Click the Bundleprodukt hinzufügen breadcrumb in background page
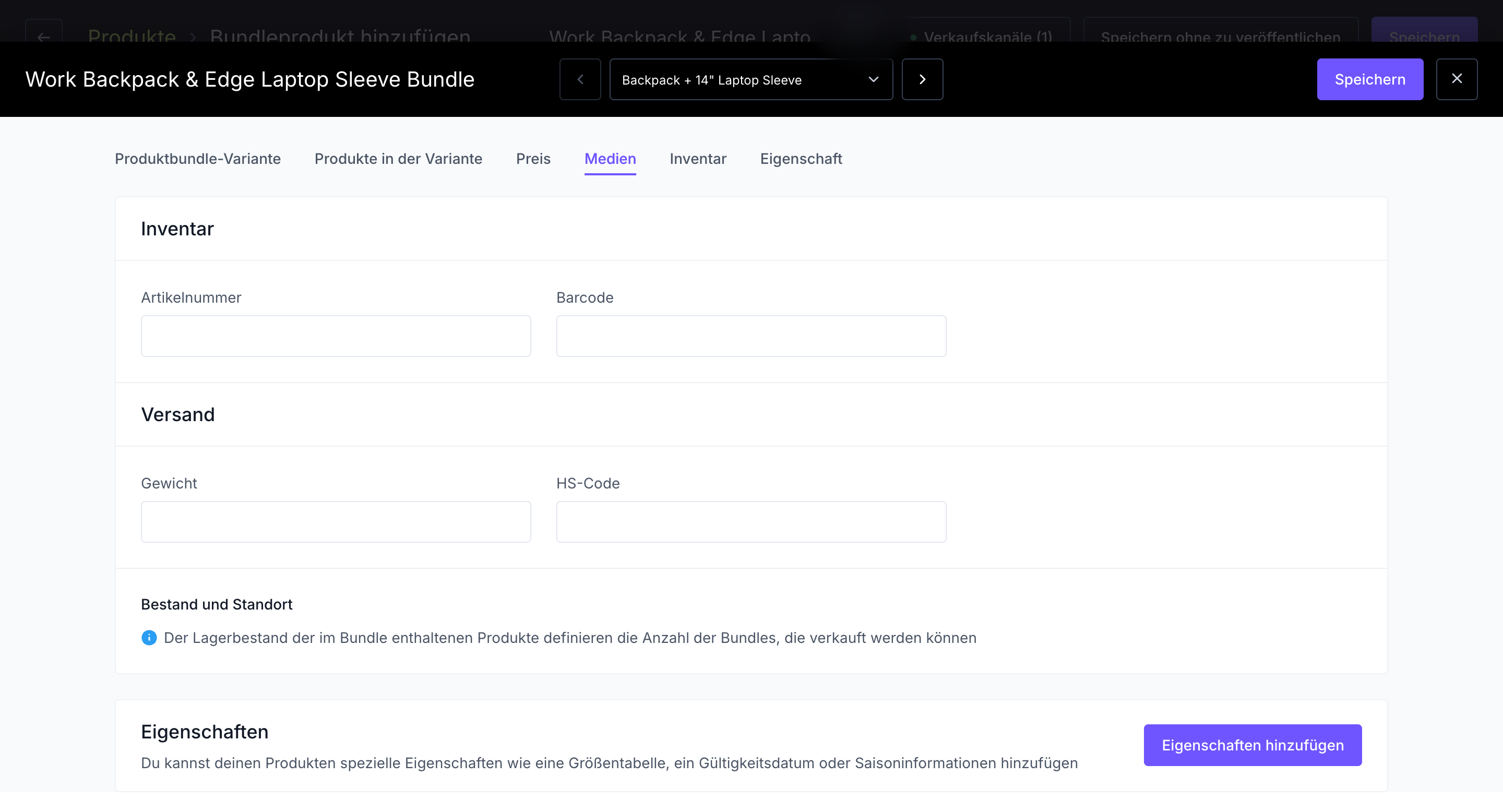This screenshot has width=1503, height=812. coord(340,35)
